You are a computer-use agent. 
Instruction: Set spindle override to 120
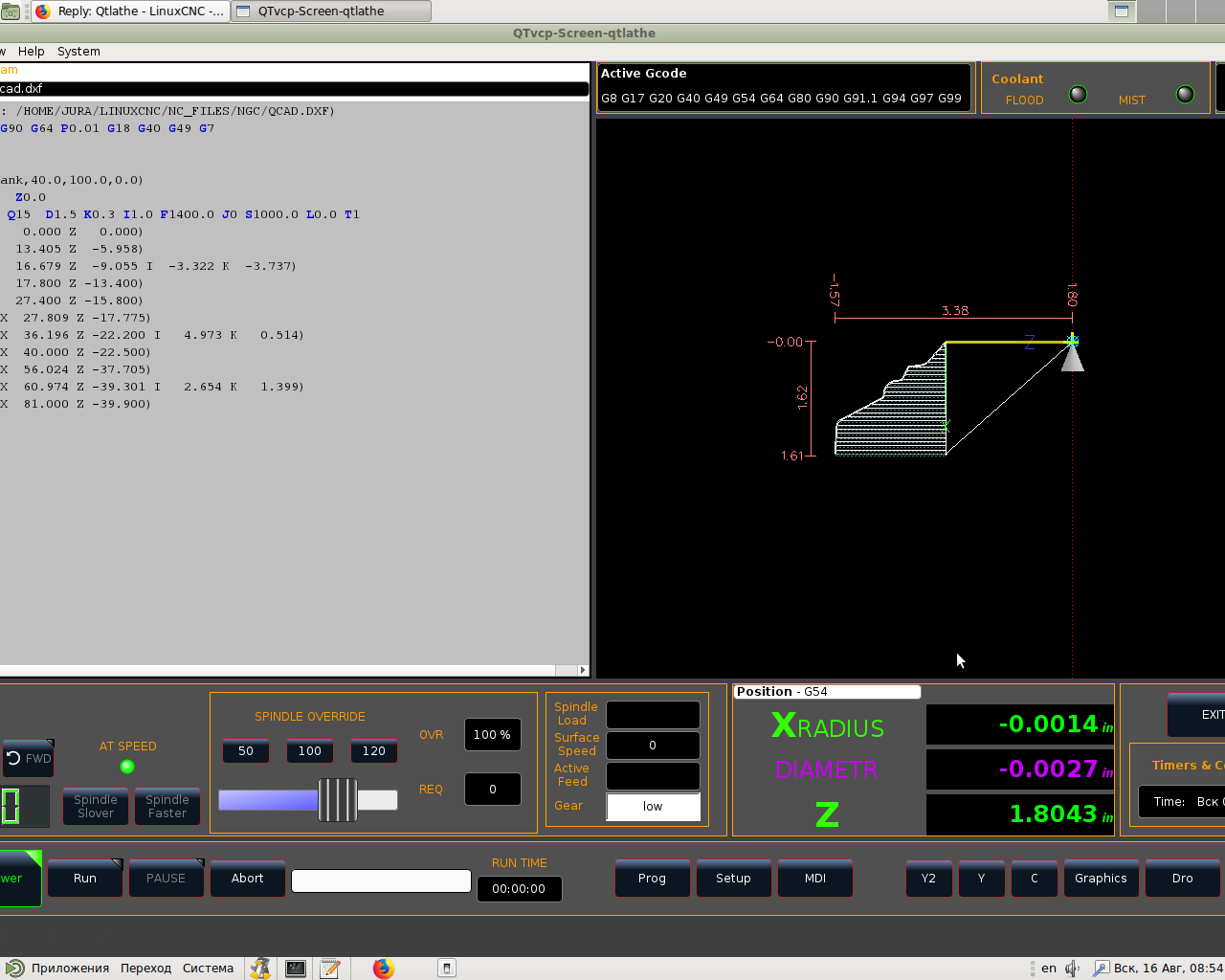pyautogui.click(x=374, y=751)
